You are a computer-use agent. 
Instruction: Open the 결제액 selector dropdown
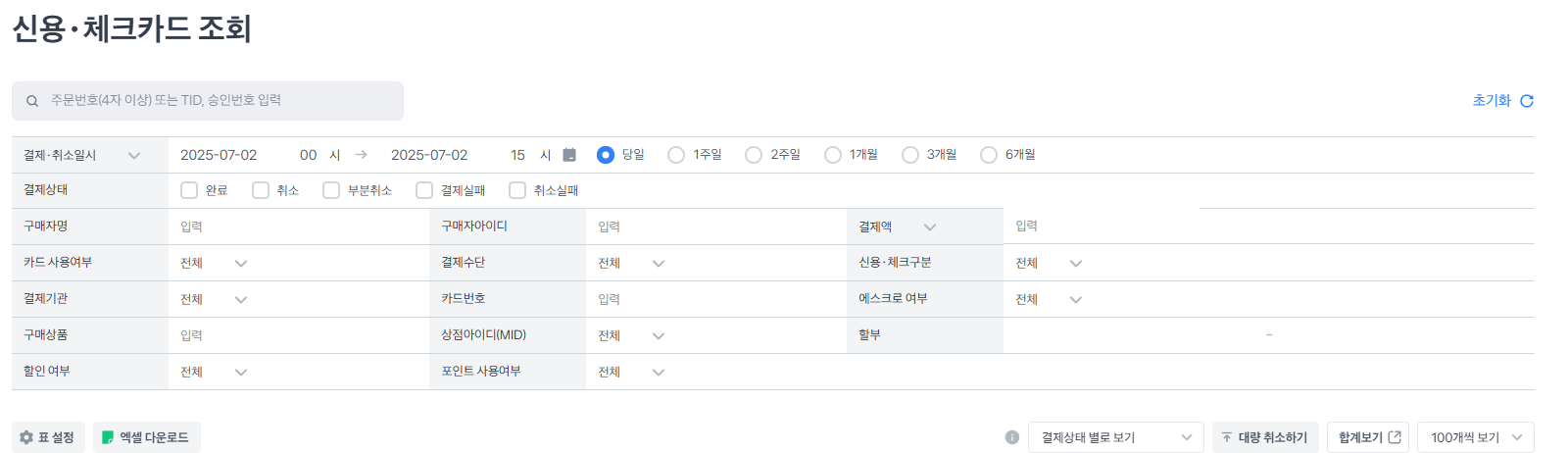tap(899, 226)
